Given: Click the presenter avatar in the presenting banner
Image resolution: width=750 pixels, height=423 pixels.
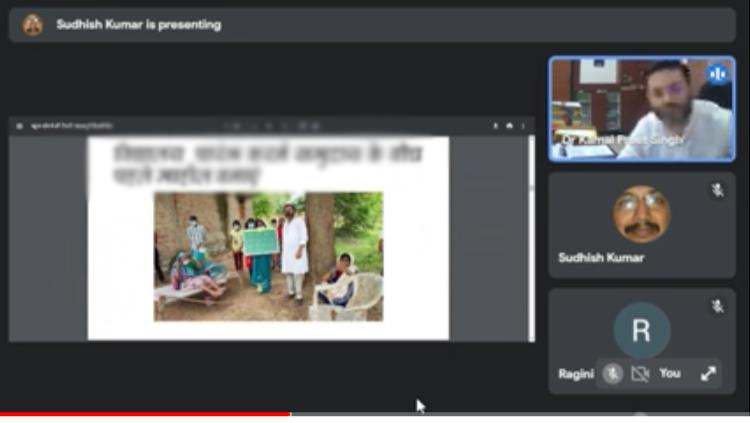Looking at the screenshot, I should [x=33, y=24].
